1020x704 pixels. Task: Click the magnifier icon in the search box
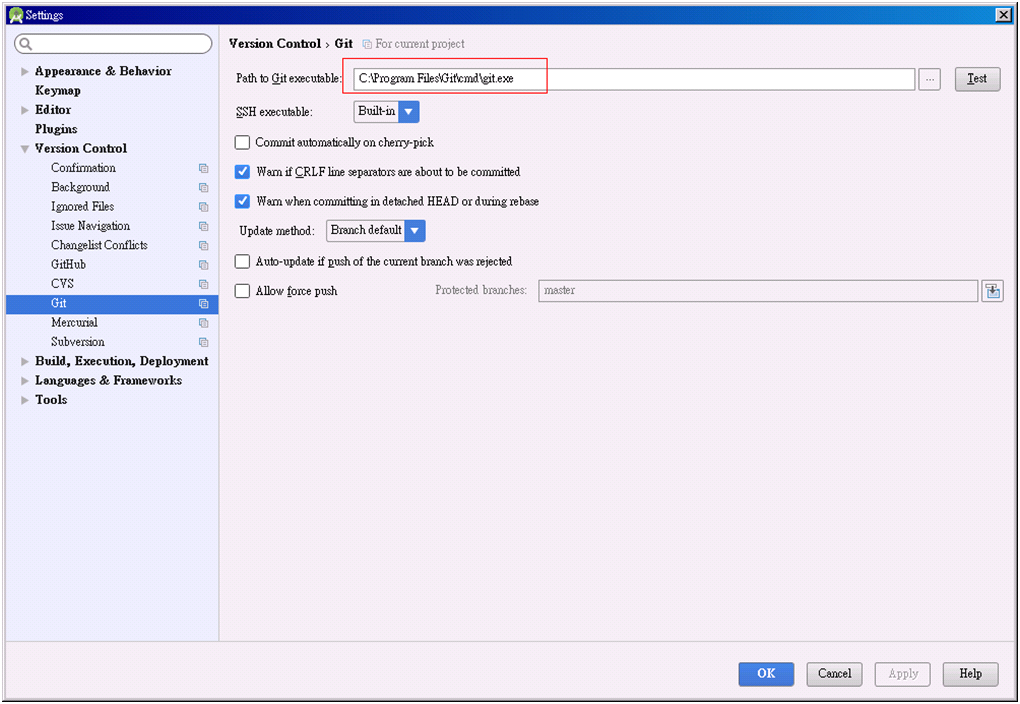26,44
